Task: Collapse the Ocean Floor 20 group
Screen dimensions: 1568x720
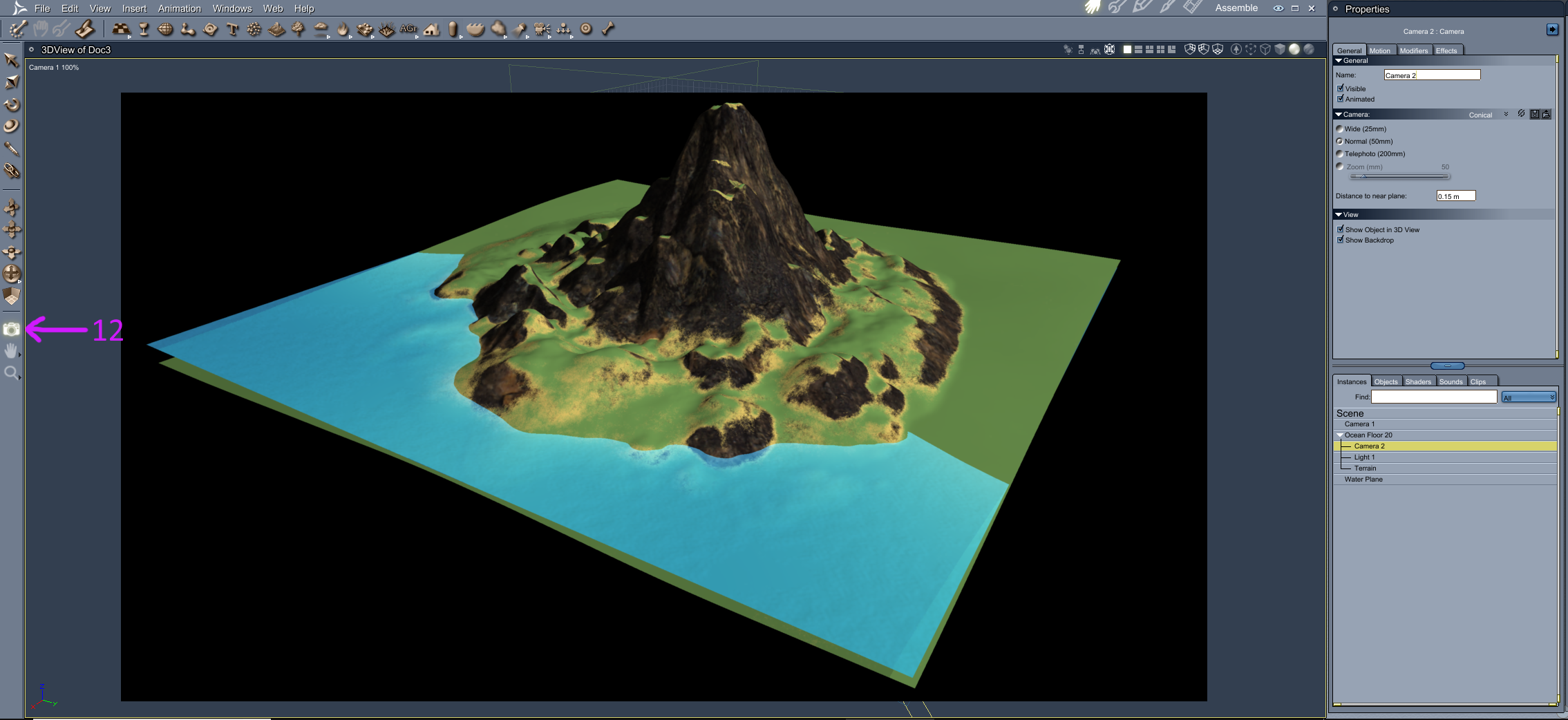Action: 1340,435
